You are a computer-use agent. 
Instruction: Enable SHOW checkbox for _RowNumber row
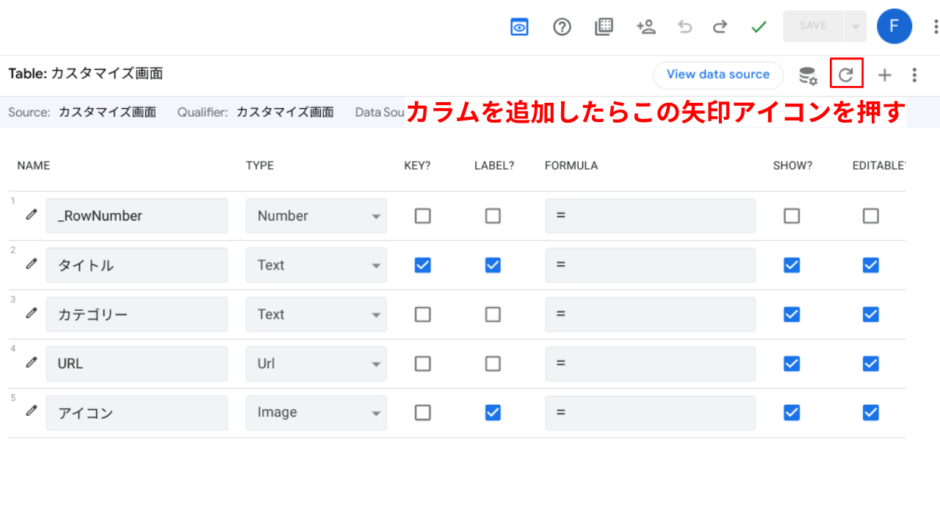(792, 216)
